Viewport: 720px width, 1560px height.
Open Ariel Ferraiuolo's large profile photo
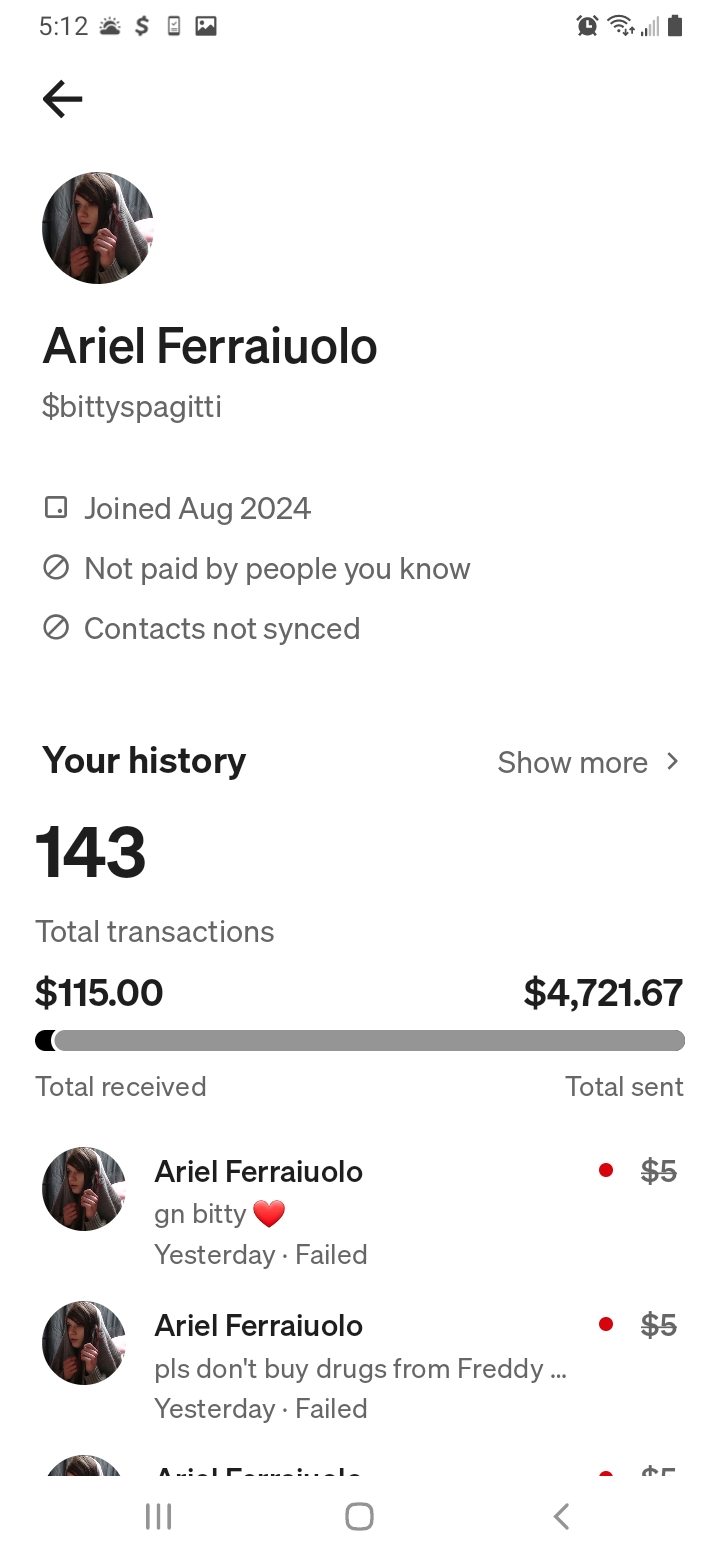[98, 228]
